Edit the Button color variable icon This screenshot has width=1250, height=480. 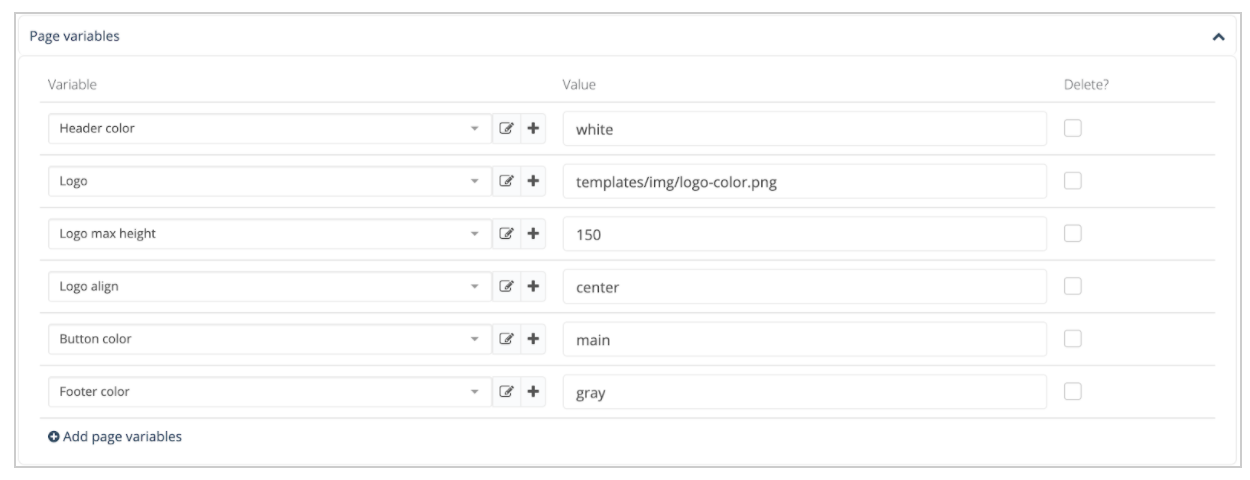[506, 339]
